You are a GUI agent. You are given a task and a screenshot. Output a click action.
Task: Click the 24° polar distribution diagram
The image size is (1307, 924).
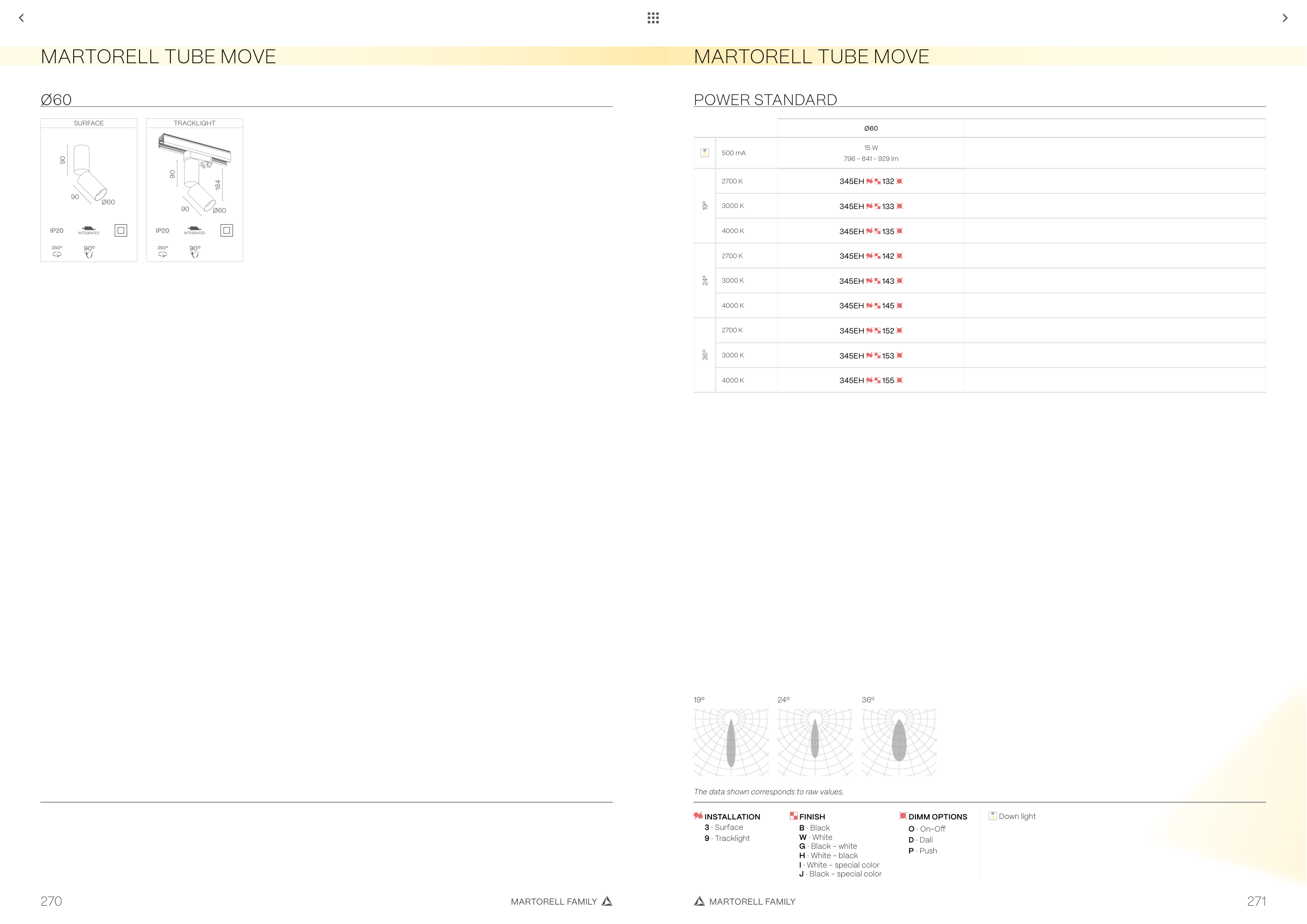[x=815, y=742]
